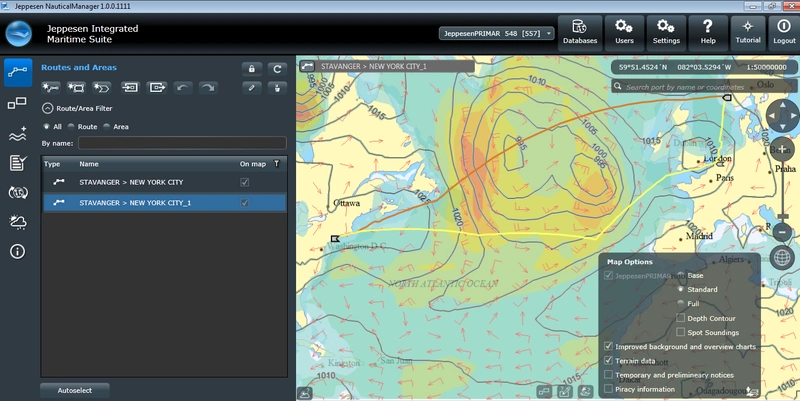Enable the Depth Contour checkbox
This screenshot has width=800, height=401.
[x=680, y=318]
